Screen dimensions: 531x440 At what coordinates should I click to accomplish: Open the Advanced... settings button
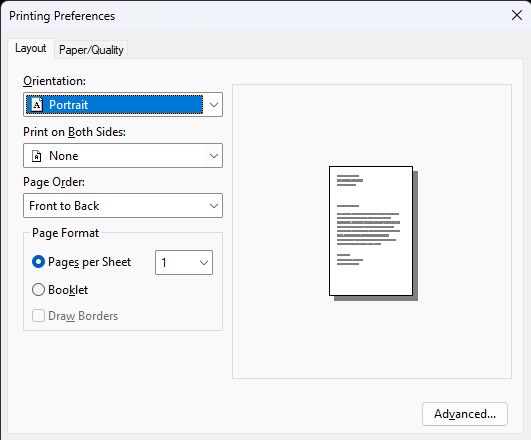coord(465,414)
